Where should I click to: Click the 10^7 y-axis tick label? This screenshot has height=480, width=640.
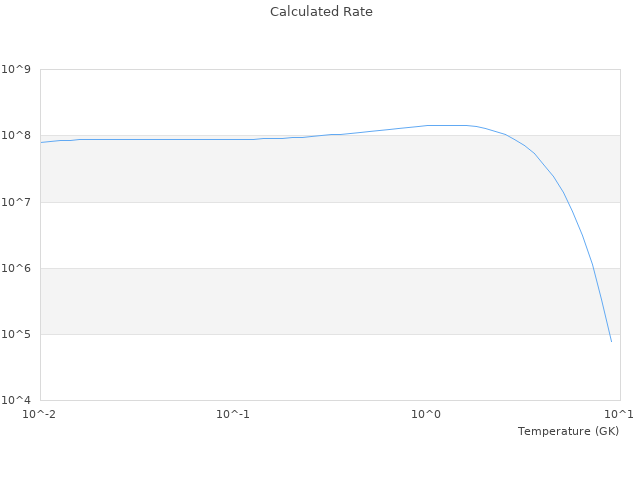(x=17, y=202)
